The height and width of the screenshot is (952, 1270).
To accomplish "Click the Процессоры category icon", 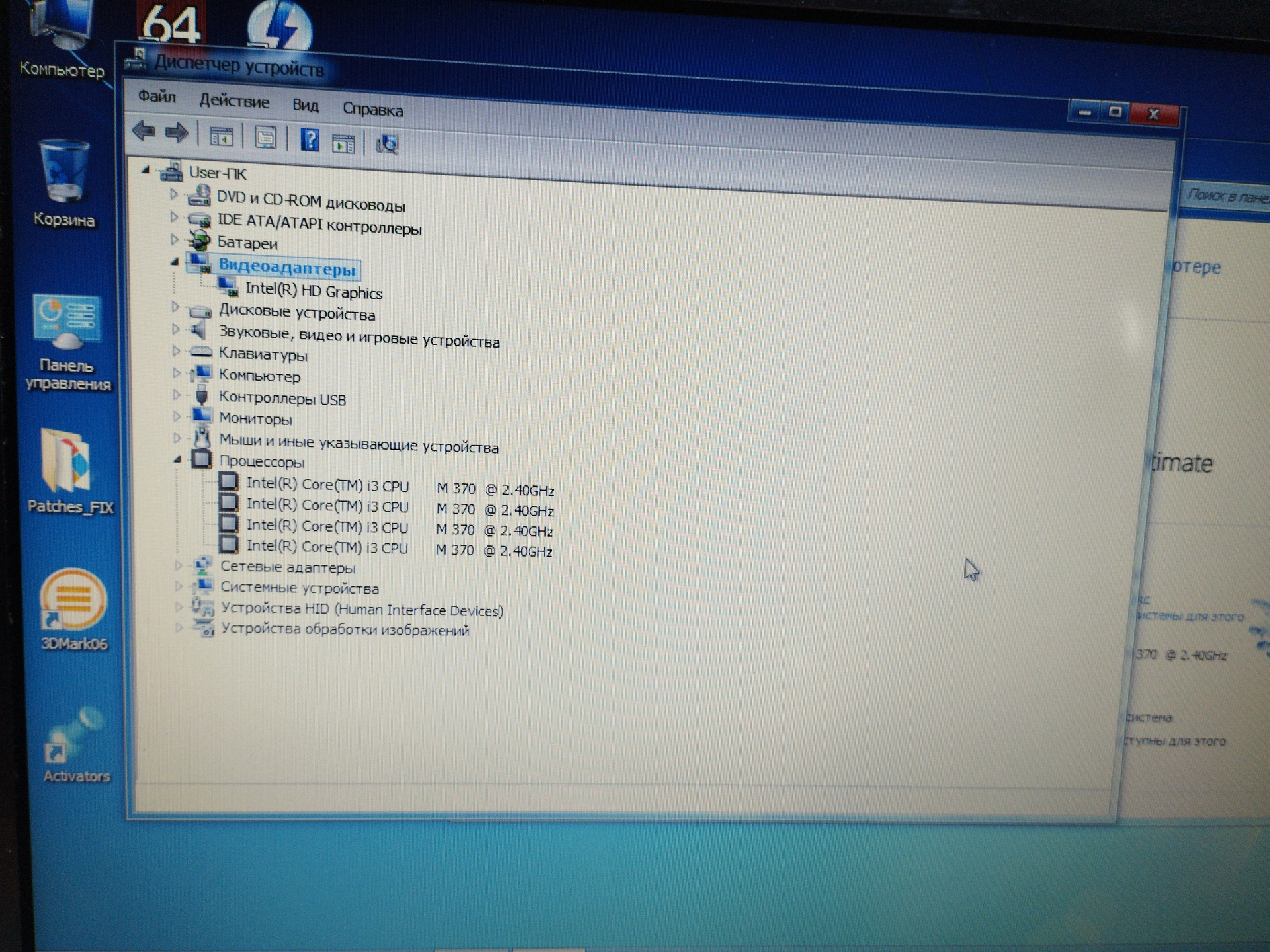I will pos(202,459).
